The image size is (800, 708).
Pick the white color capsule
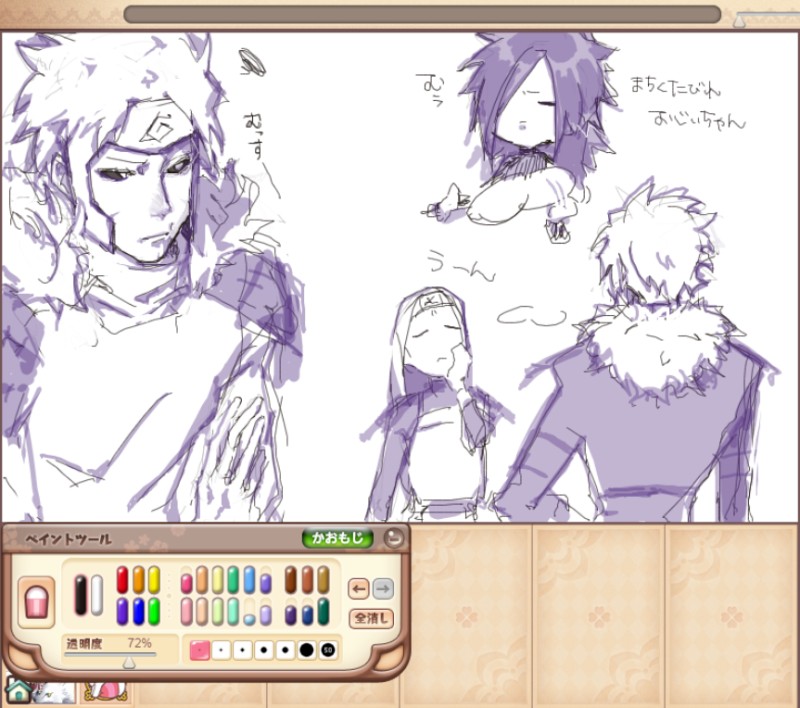tap(96, 595)
